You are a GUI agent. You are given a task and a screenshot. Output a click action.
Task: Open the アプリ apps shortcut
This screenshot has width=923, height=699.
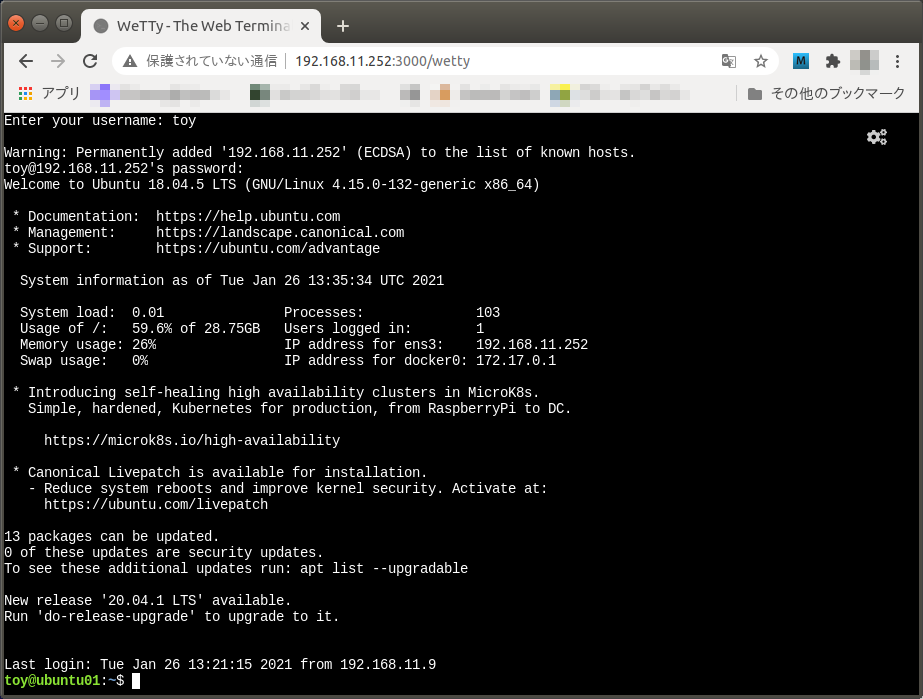point(49,94)
